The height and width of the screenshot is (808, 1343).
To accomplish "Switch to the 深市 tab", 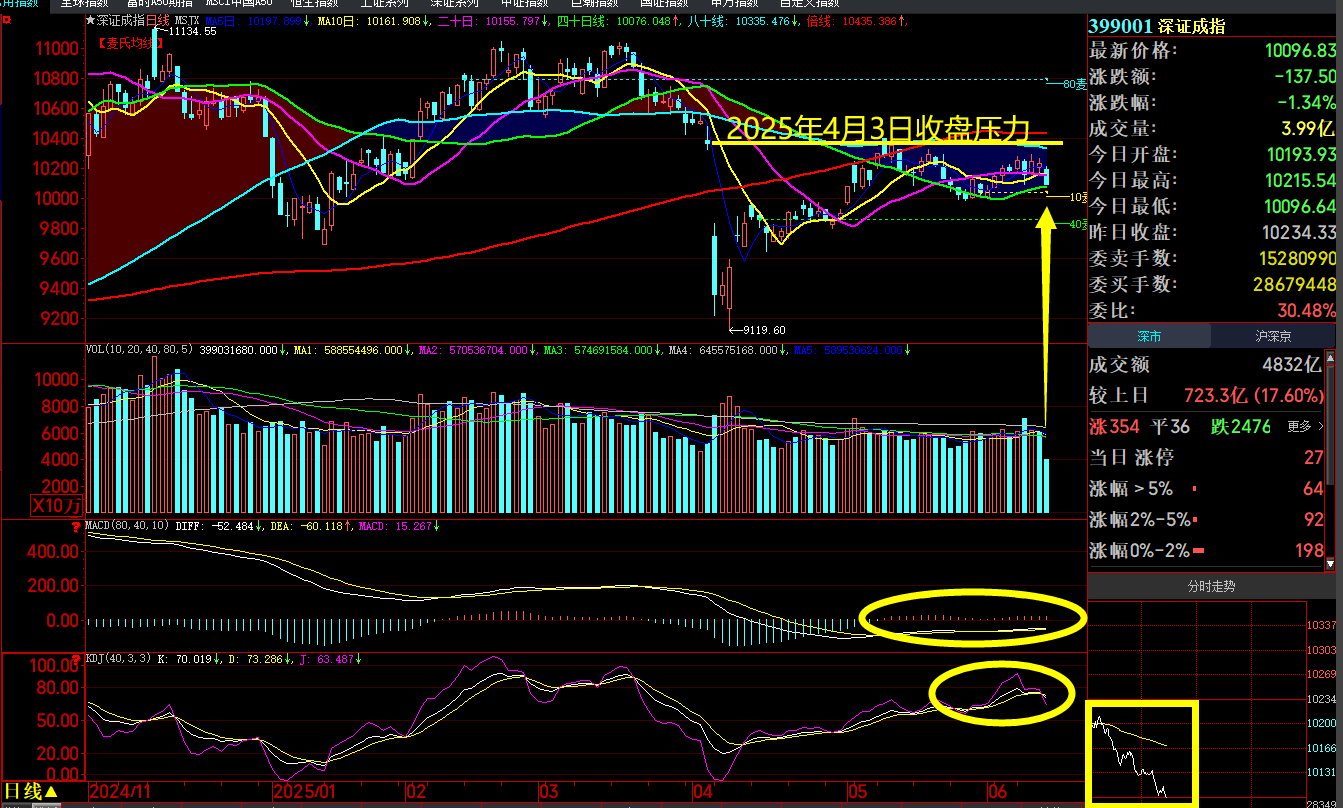I will [1148, 336].
